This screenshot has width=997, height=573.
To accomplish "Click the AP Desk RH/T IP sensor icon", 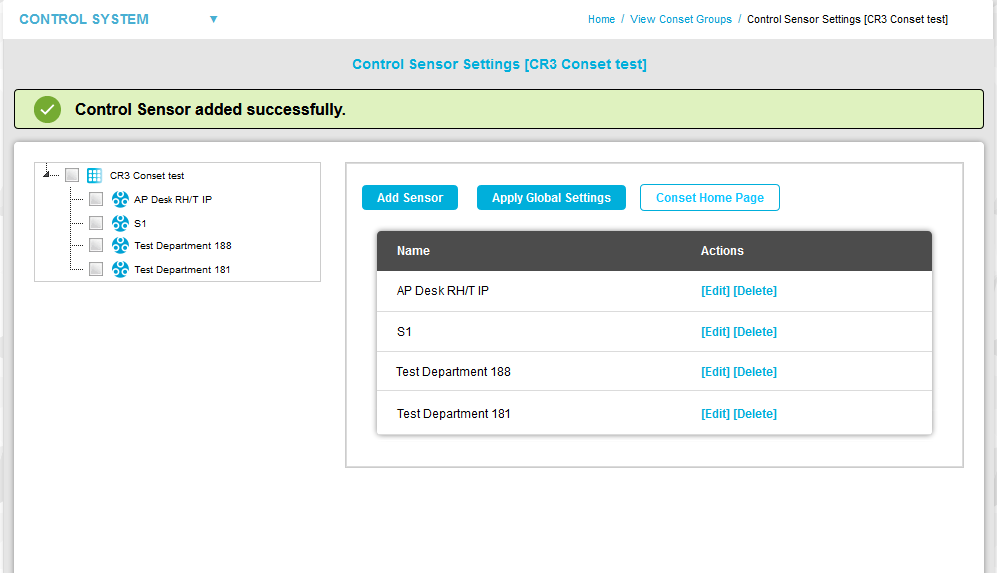I will (120, 199).
